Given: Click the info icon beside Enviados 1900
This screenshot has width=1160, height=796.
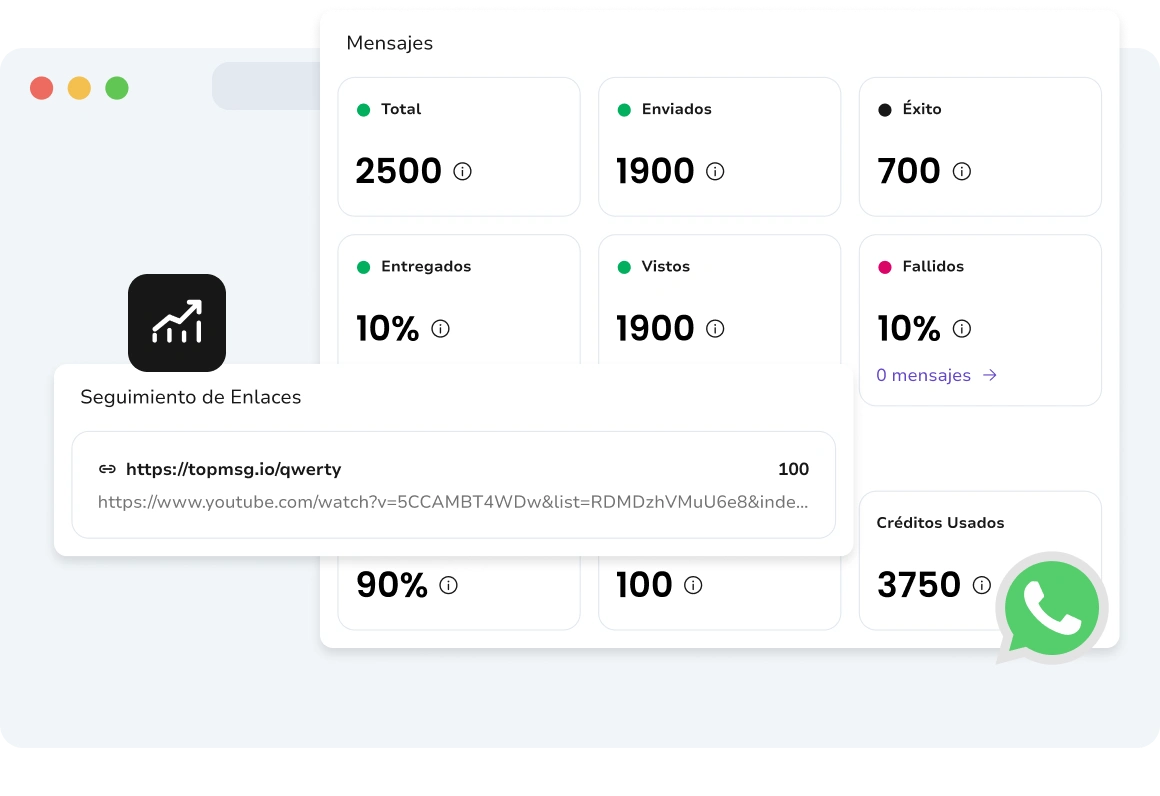Looking at the screenshot, I should coord(714,172).
